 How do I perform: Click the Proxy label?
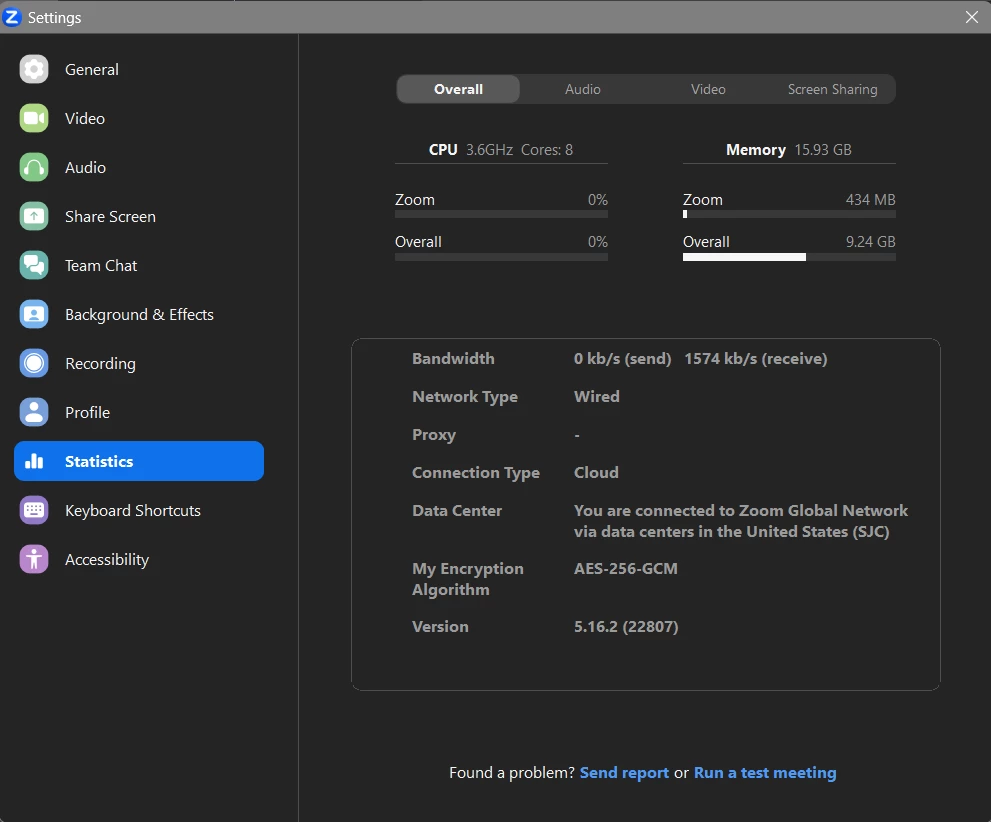tap(434, 435)
